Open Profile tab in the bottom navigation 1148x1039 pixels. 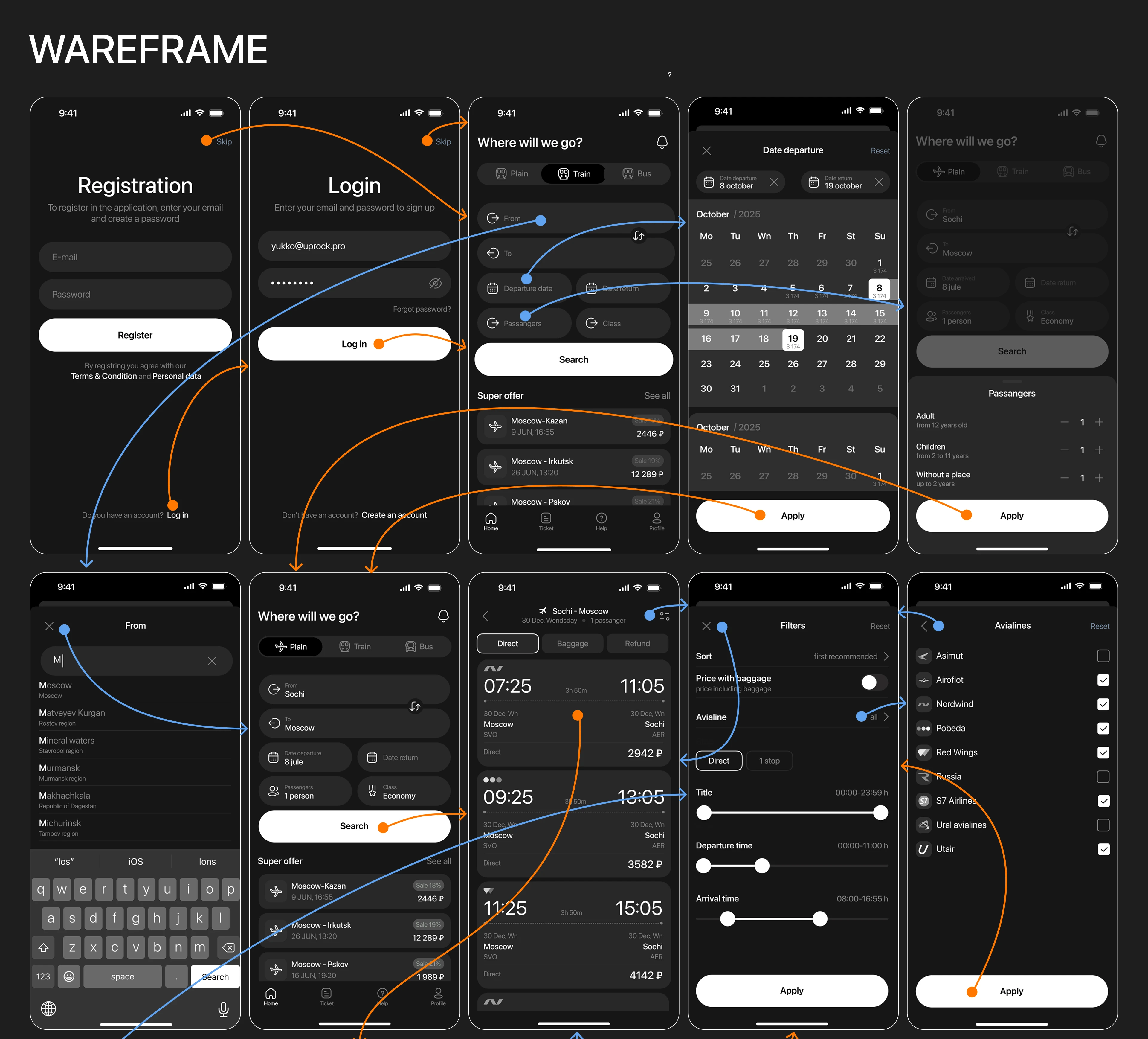[x=657, y=521]
